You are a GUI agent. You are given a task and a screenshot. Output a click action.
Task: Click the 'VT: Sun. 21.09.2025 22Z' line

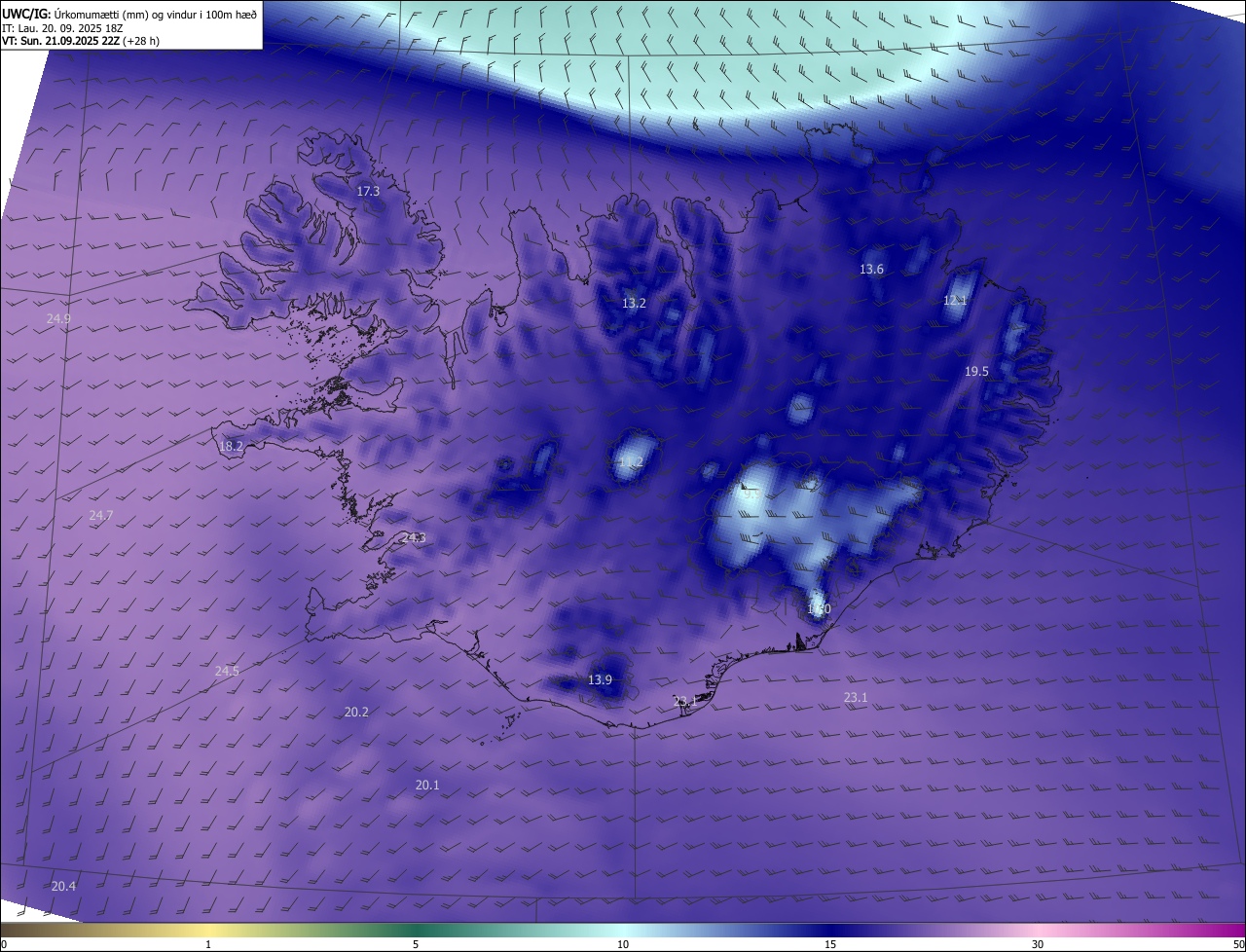point(61,41)
